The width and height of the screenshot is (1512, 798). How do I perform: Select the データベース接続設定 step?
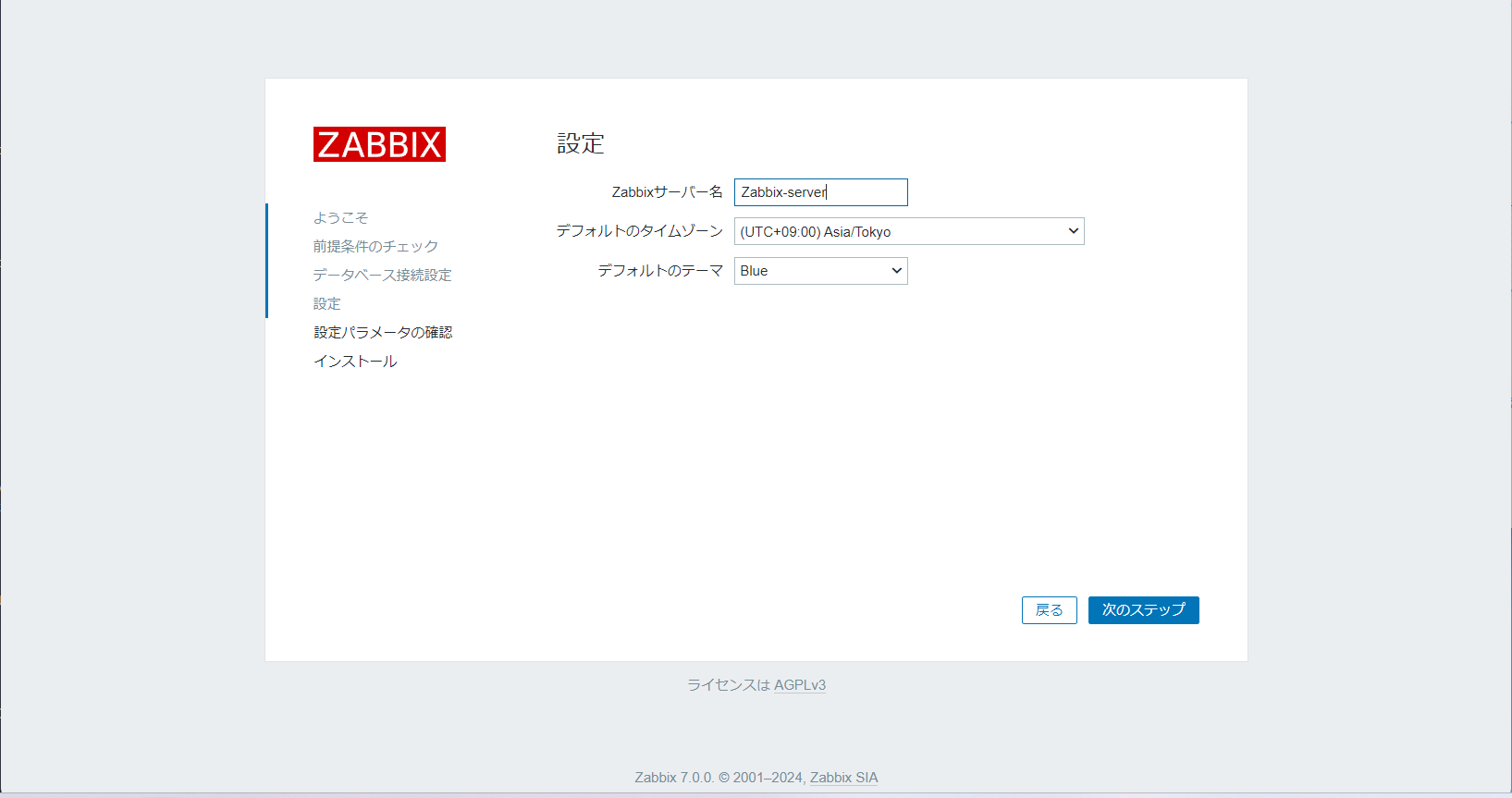click(382, 276)
